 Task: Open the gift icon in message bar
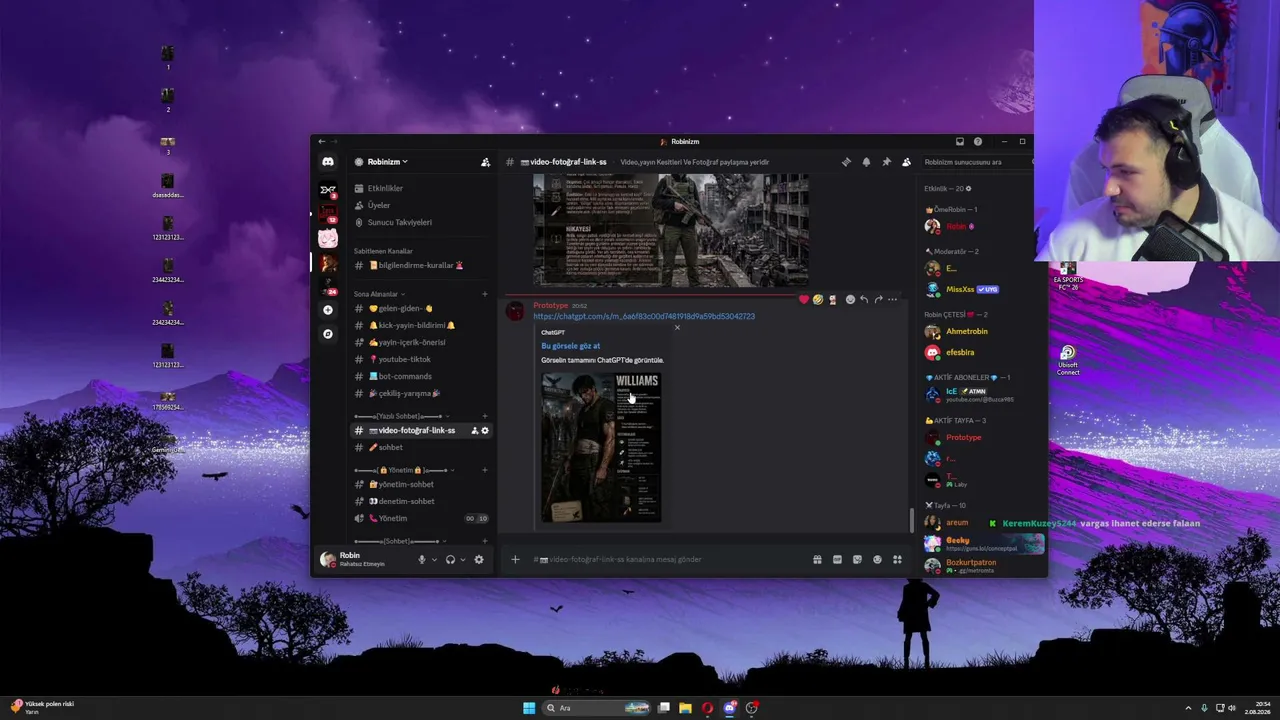pyautogui.click(x=817, y=560)
